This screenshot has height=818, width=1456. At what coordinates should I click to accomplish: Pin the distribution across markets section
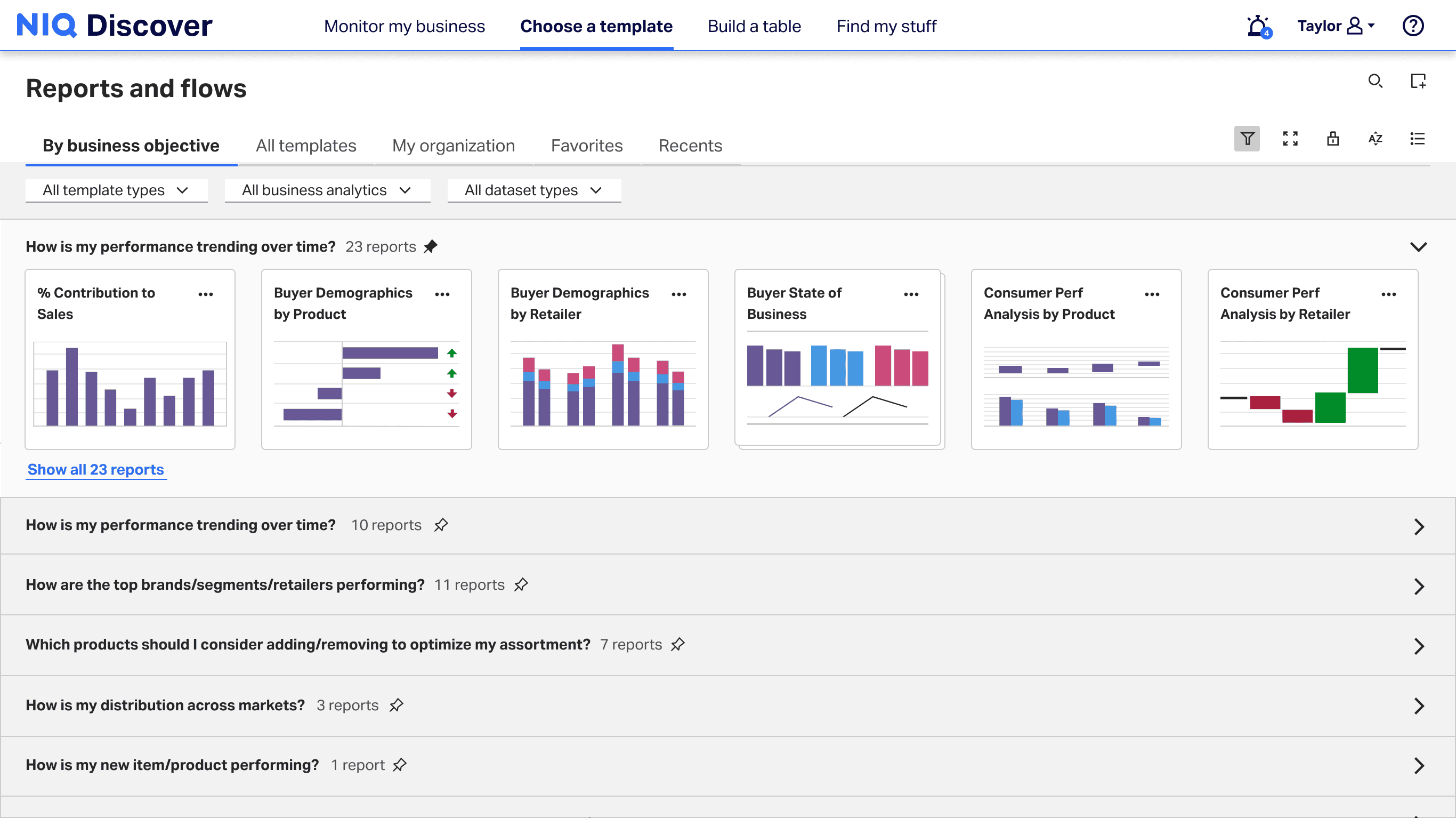click(x=396, y=705)
